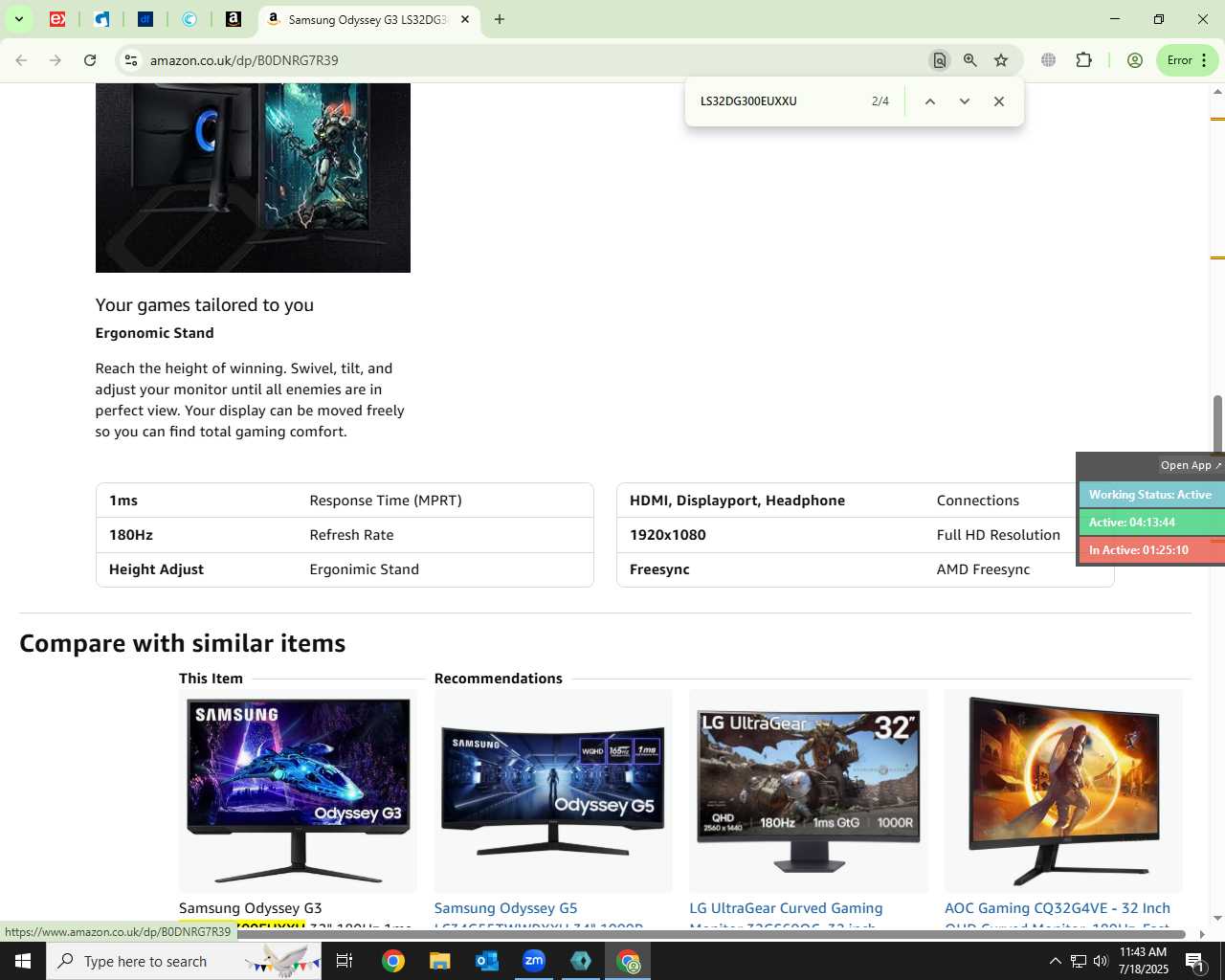The image size is (1225, 980).
Task: Click the 'Your games tailored to you' heading
Action: coord(205,305)
